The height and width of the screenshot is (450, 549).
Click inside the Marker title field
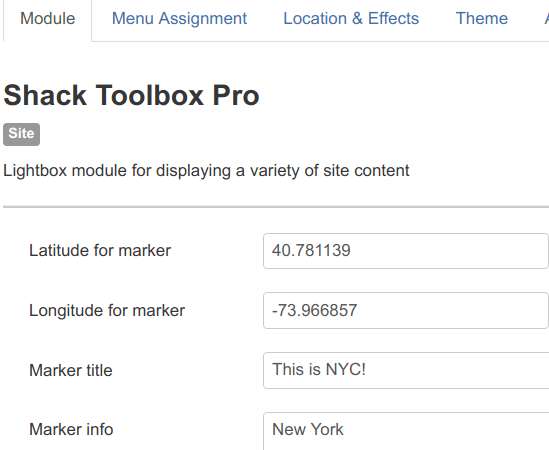pos(406,371)
